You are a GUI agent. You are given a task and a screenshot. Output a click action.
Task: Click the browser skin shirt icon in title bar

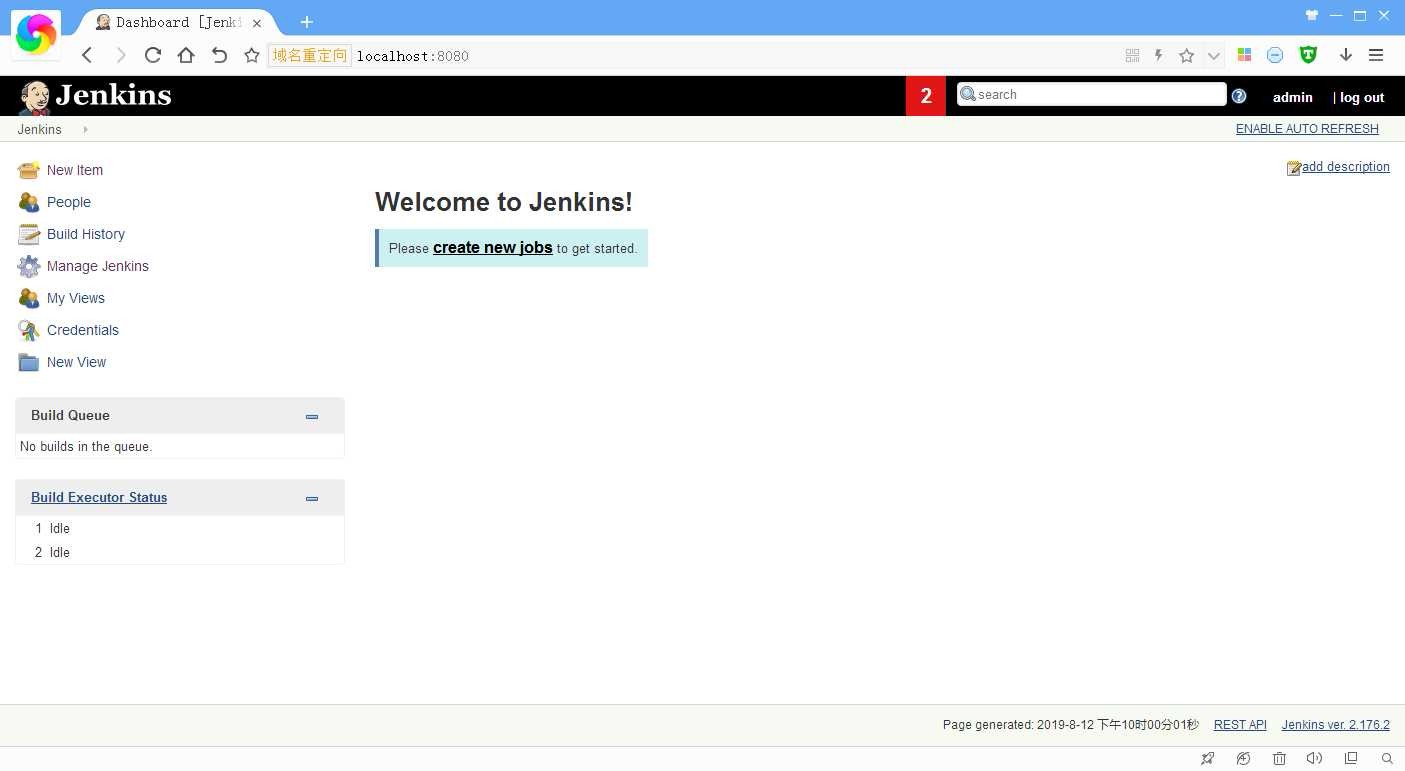1312,15
